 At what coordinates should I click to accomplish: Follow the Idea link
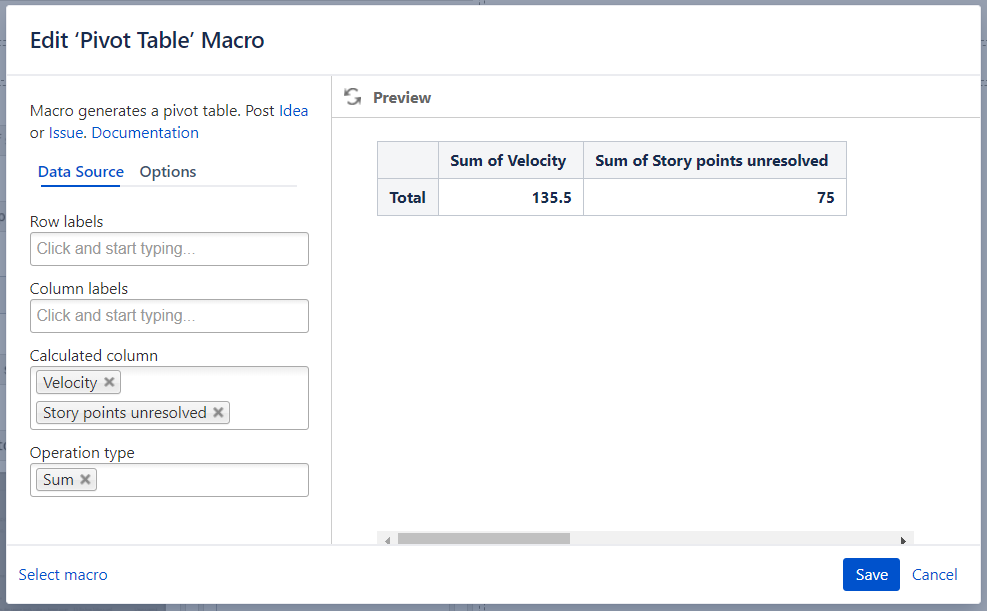pos(293,111)
